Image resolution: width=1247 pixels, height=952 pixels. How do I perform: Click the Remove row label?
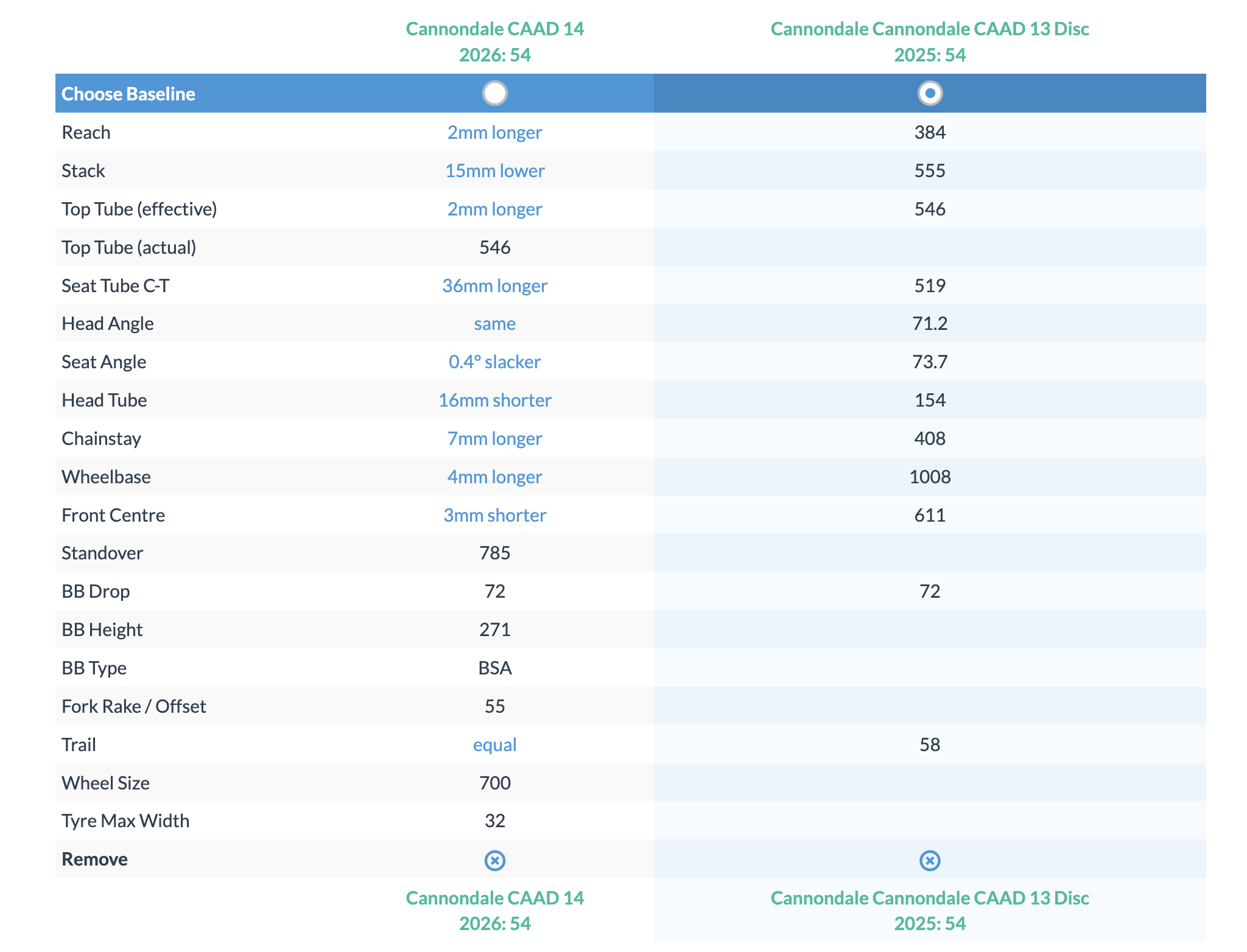[x=94, y=859]
